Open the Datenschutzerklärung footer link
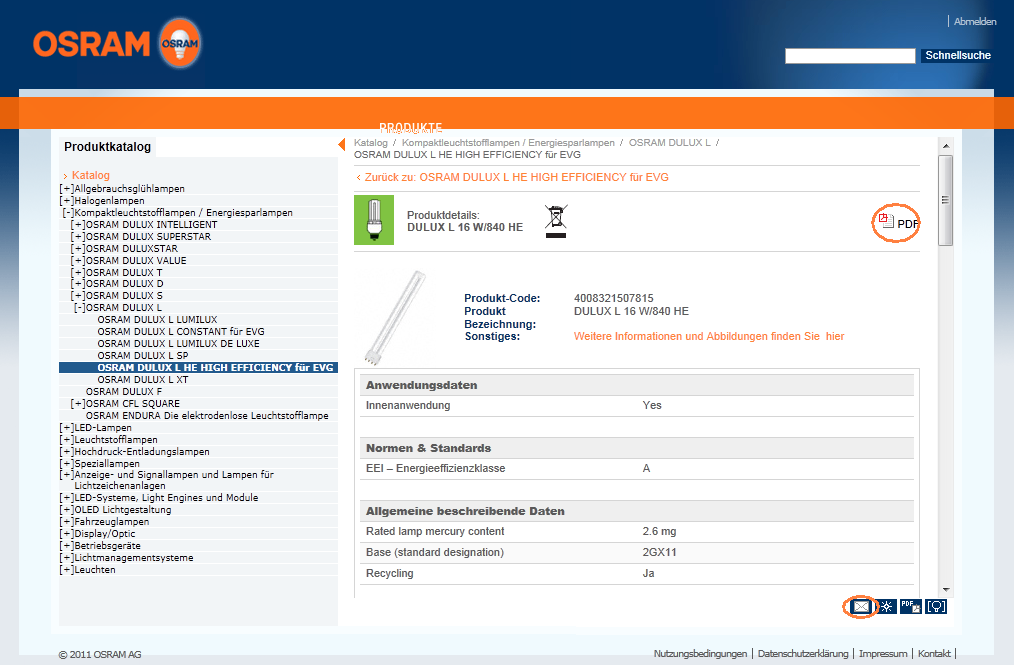The height and width of the screenshot is (665, 1014). pos(803,653)
